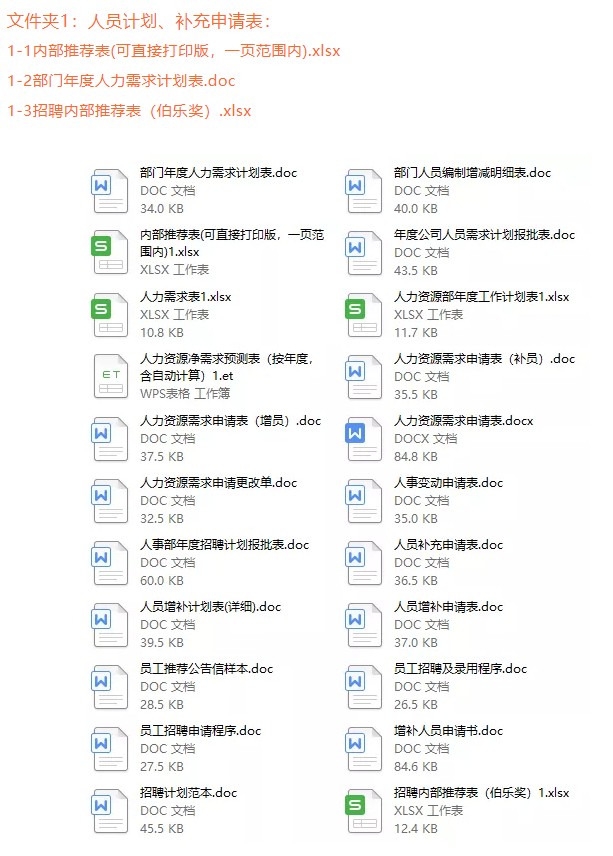Click the WPS表格 工作簿 type label

click(185, 393)
